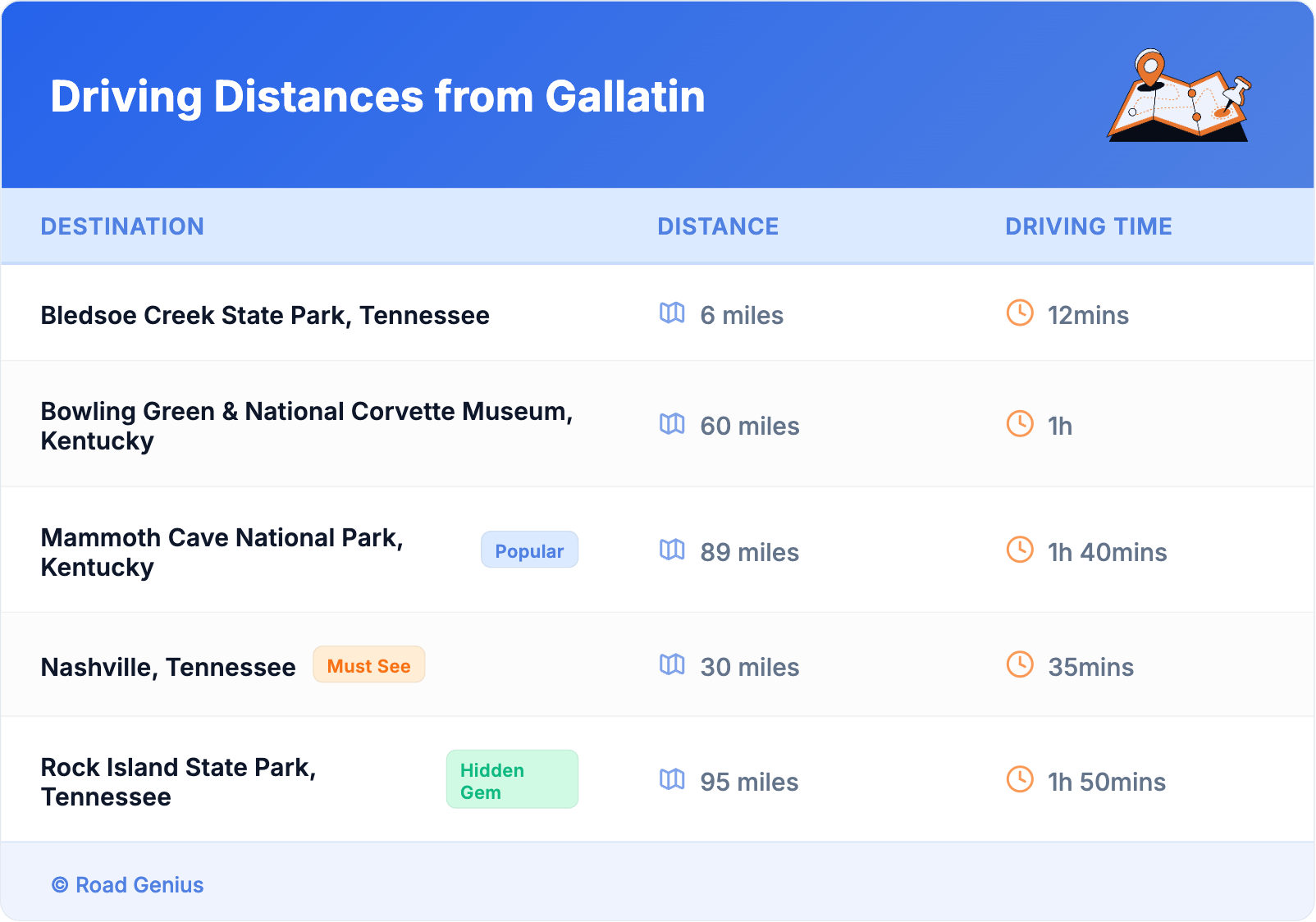1316x922 pixels.
Task: Click the map icon beside 30 miles
Action: coord(672,665)
